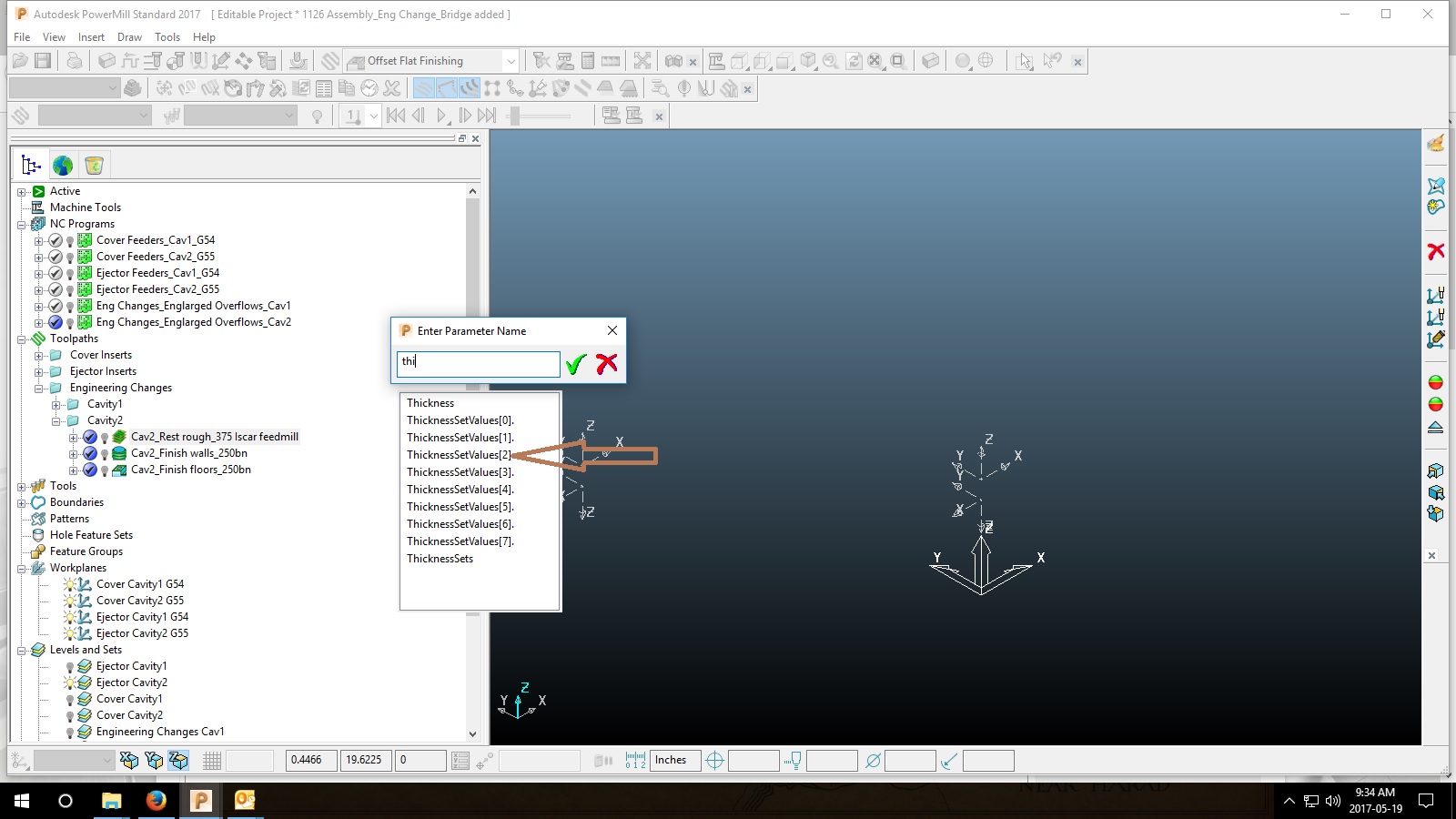1456x819 pixels.
Task: Open the Insert menu
Action: tap(91, 36)
